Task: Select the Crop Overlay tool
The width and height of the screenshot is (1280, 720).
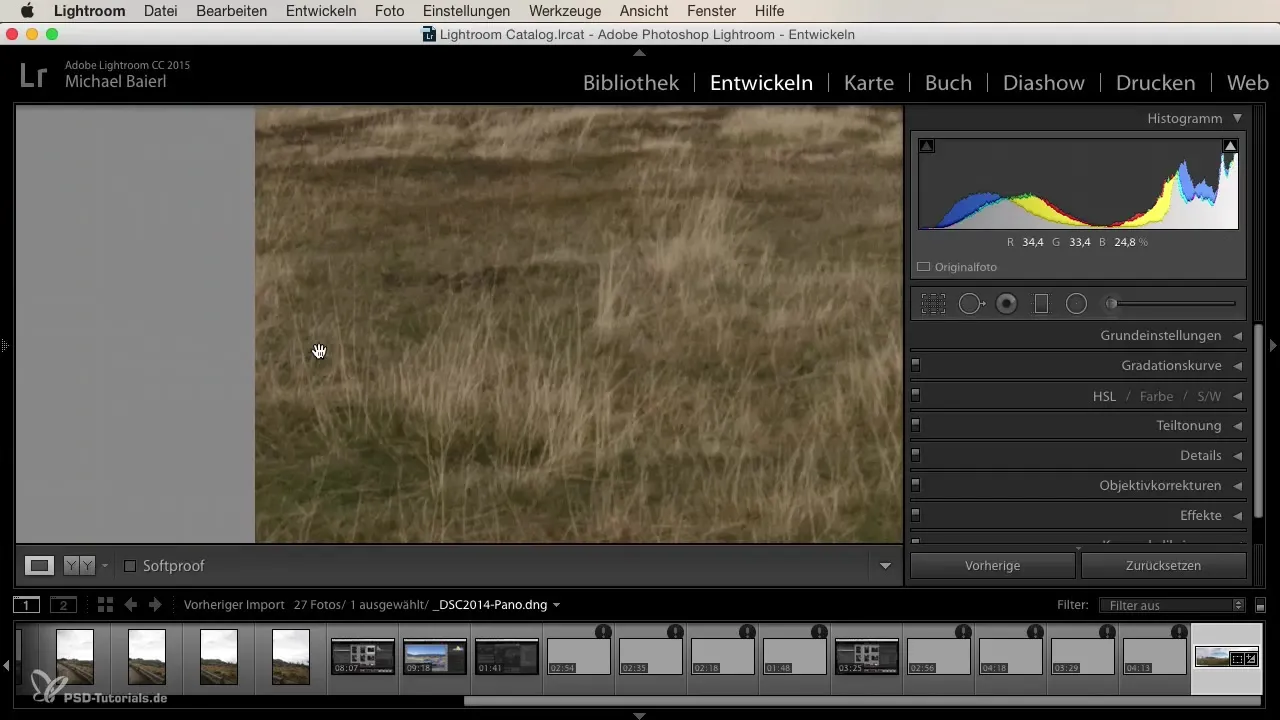Action: (933, 304)
